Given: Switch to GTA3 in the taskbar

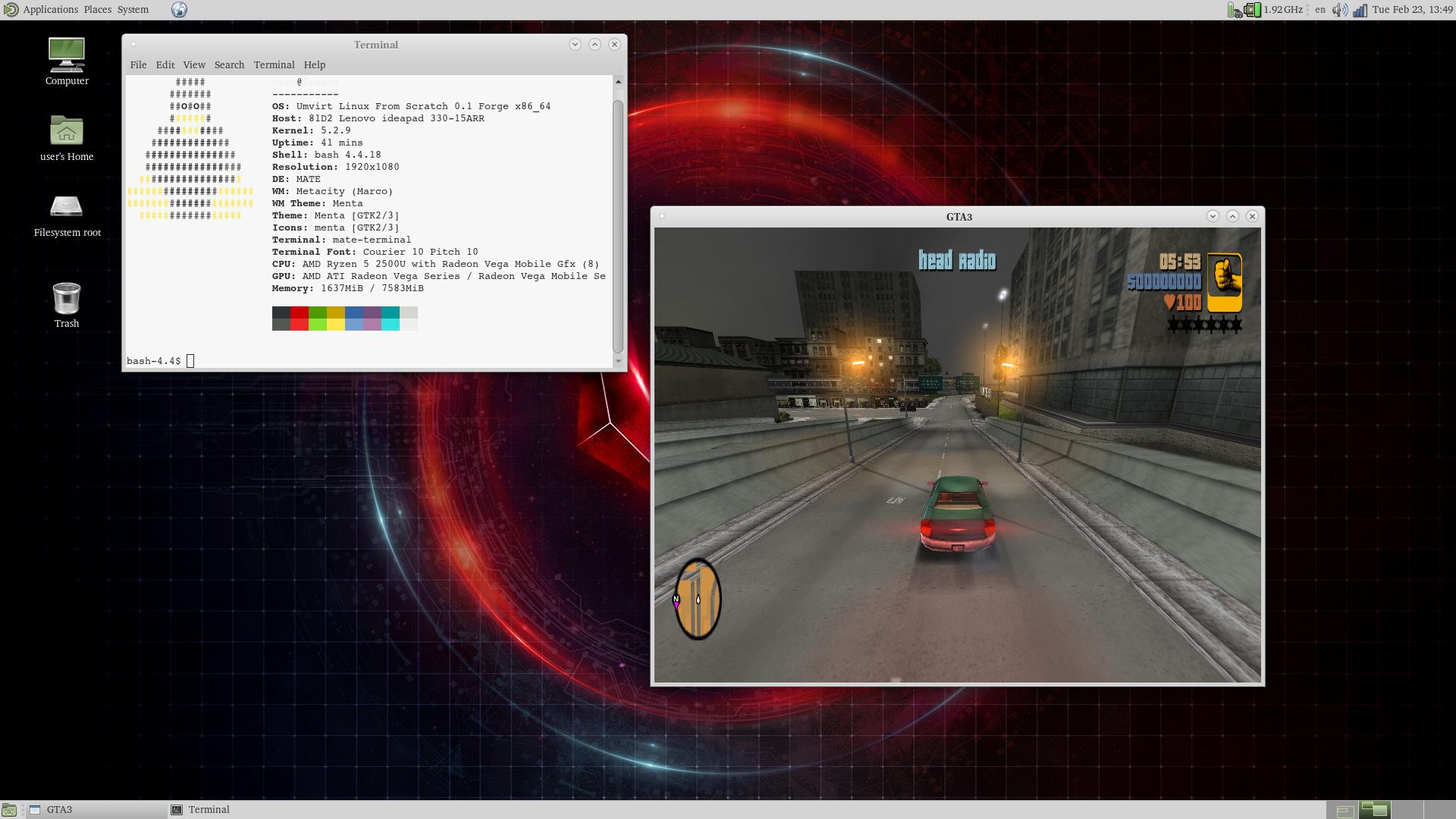Looking at the screenshot, I should (59, 810).
